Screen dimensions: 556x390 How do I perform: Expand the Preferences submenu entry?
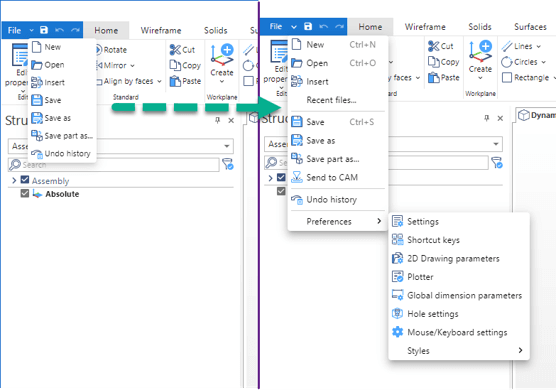tap(338, 222)
